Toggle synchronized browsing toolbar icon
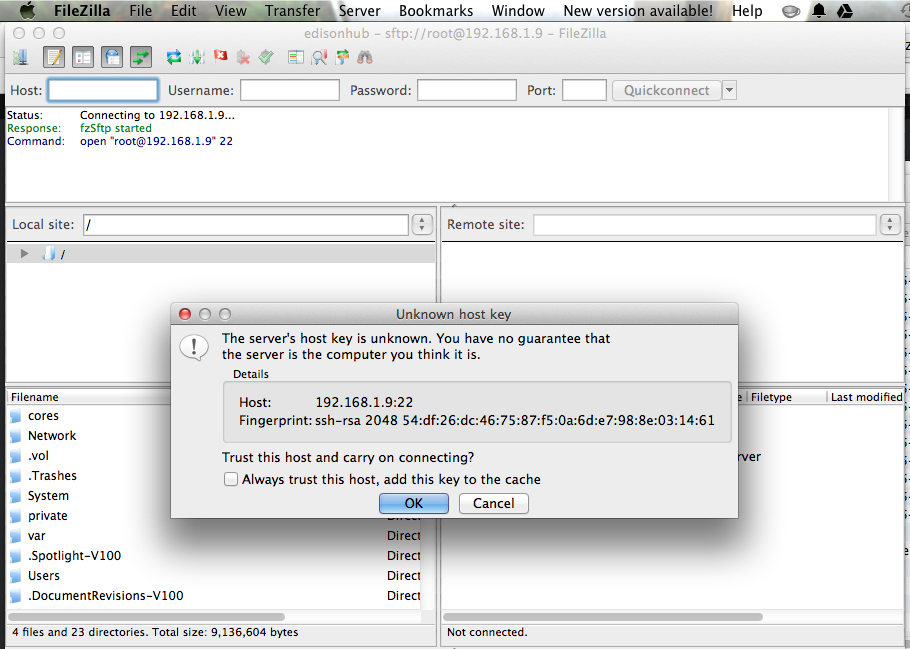910x649 pixels. tap(342, 57)
